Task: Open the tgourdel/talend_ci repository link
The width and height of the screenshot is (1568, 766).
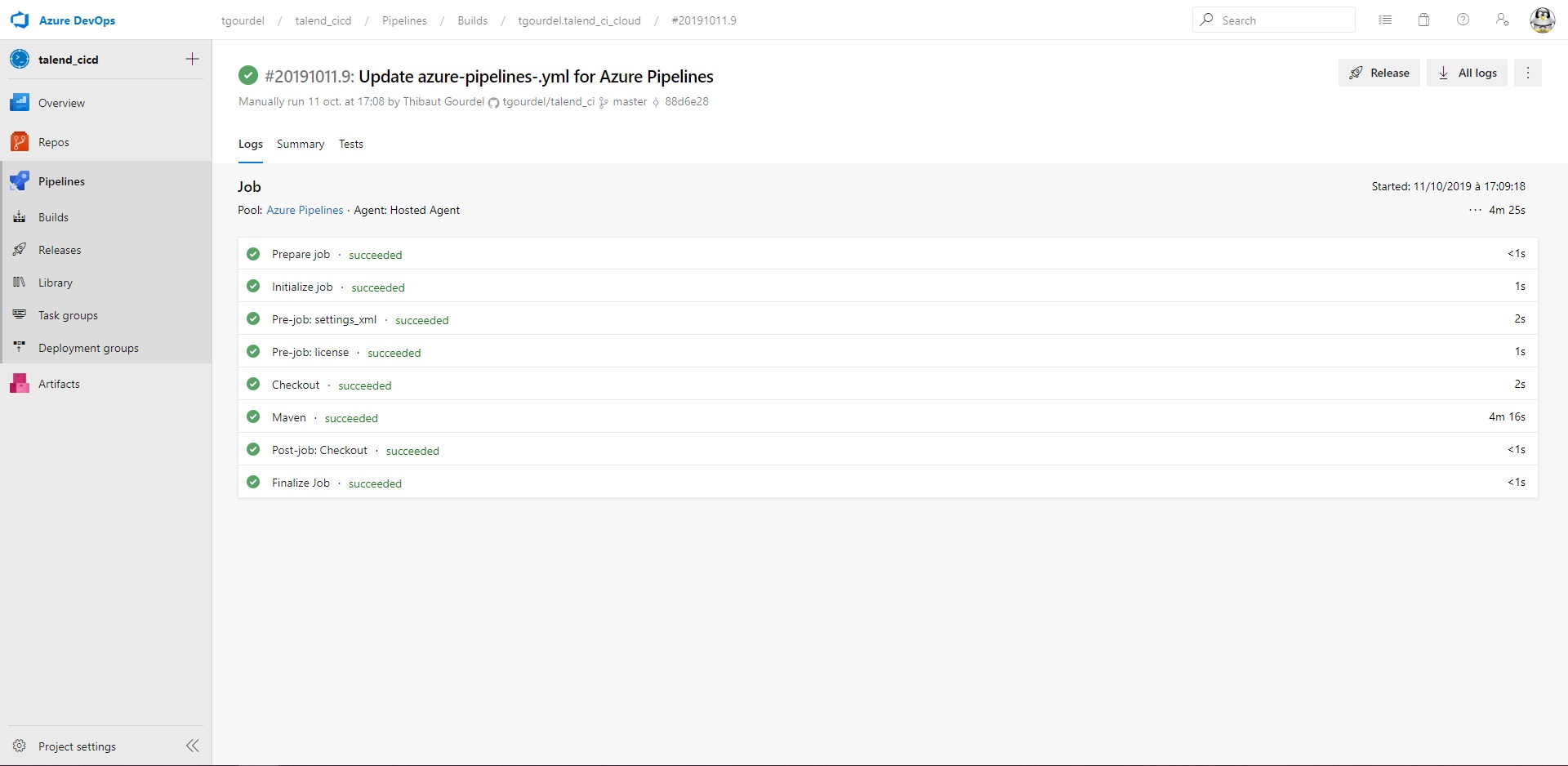Action: [x=549, y=101]
